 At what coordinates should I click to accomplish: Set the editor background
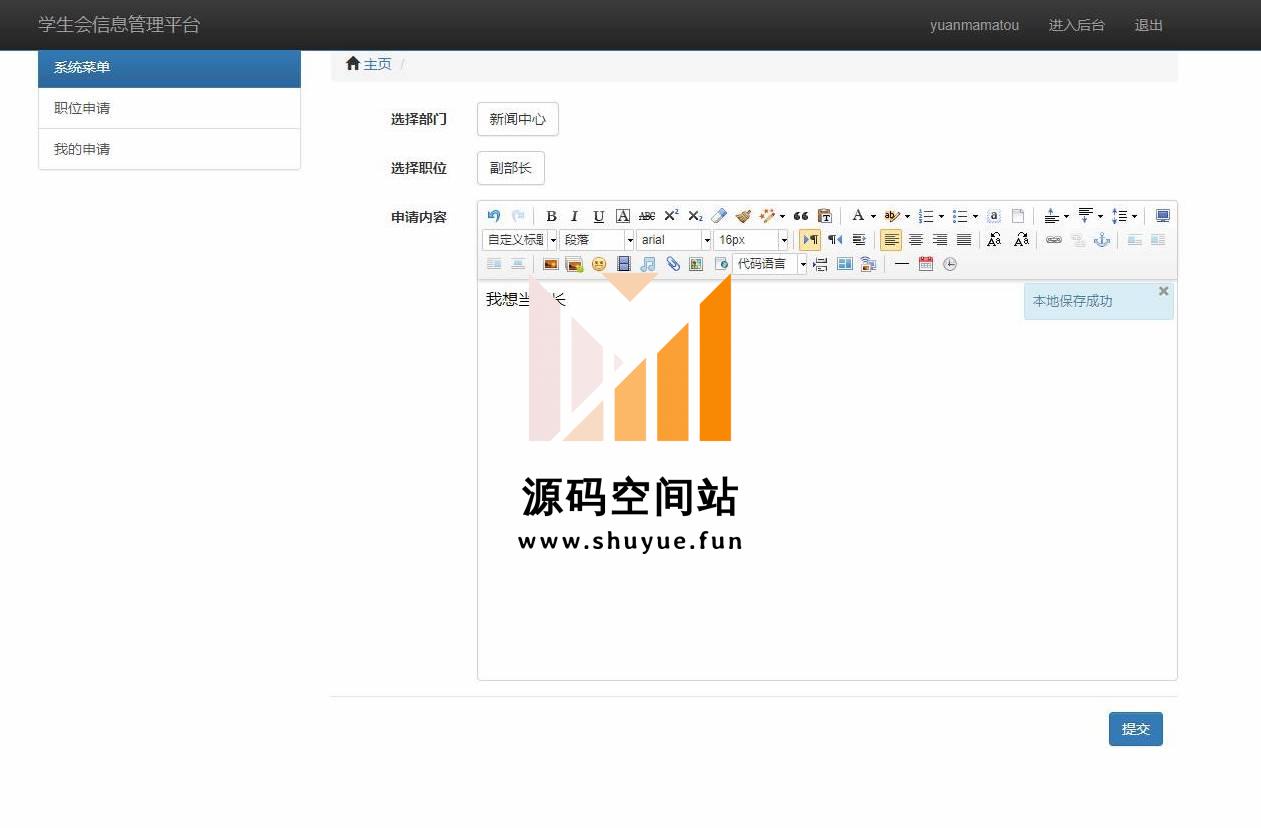[868, 264]
